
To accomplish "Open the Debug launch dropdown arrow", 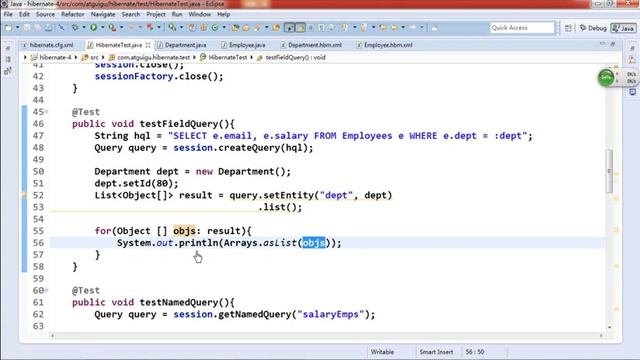I will tap(84, 28).
